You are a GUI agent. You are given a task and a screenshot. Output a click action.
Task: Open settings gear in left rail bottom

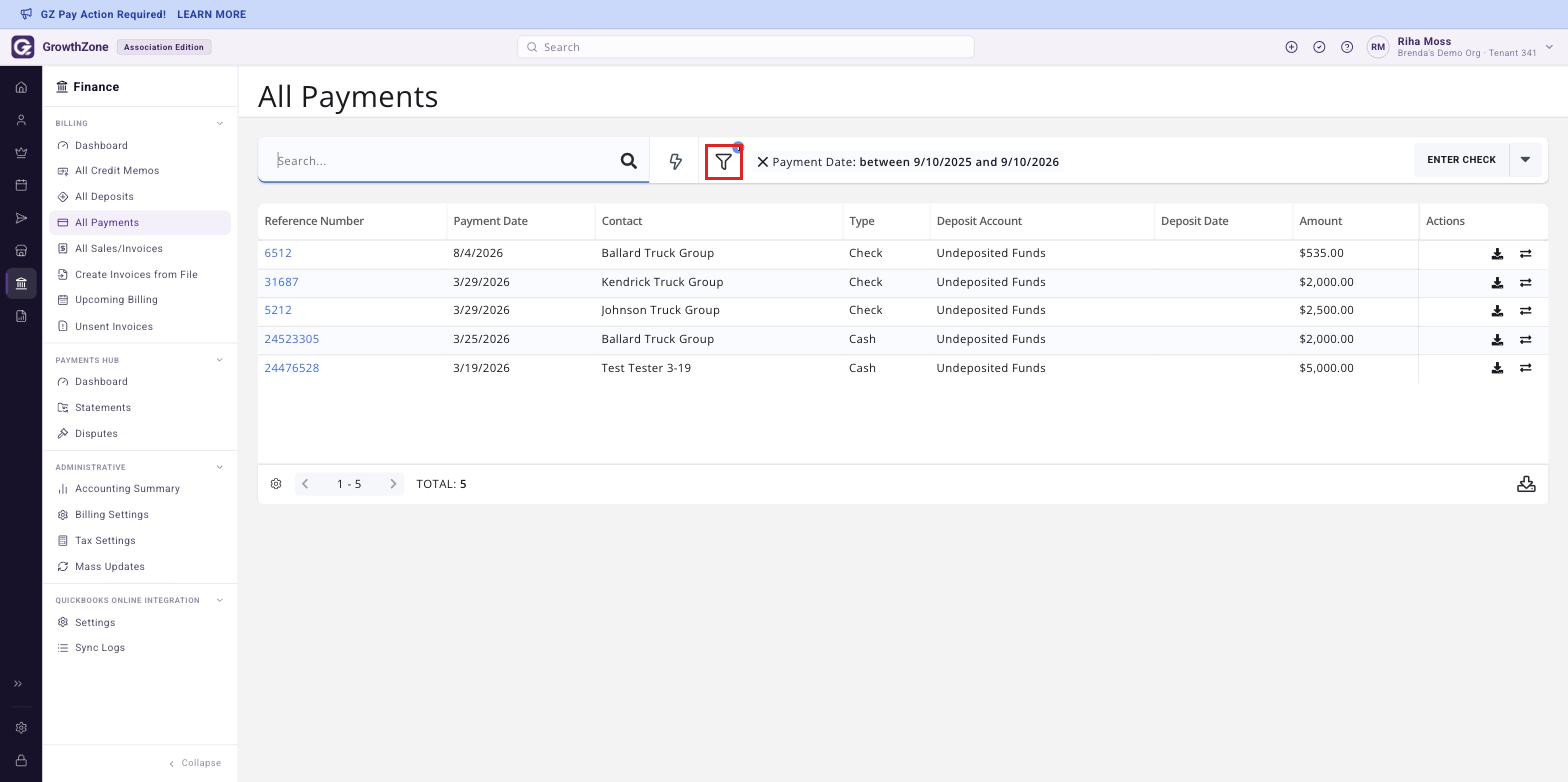pos(21,728)
